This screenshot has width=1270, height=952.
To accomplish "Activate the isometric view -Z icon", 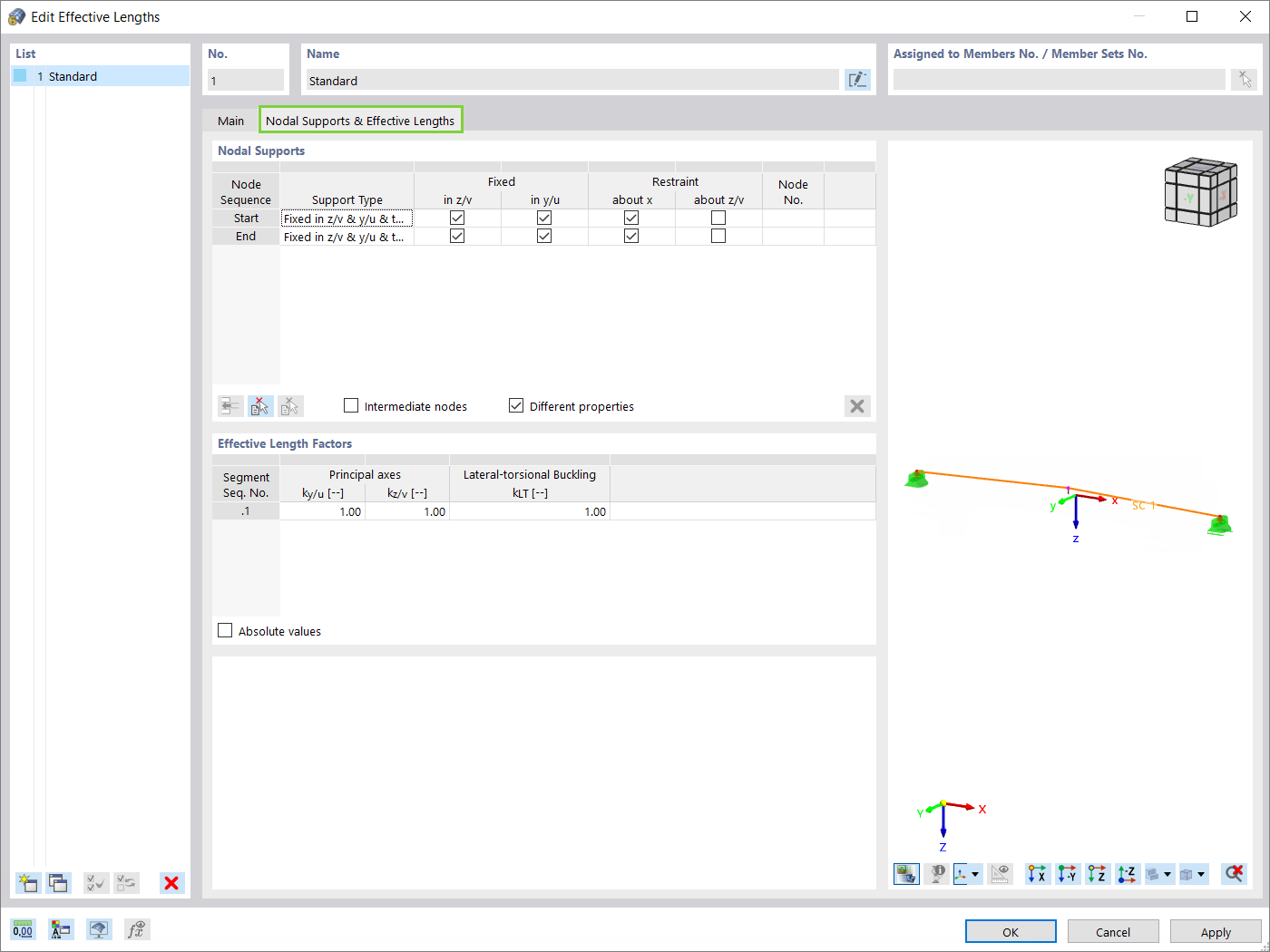I will pos(1127,873).
